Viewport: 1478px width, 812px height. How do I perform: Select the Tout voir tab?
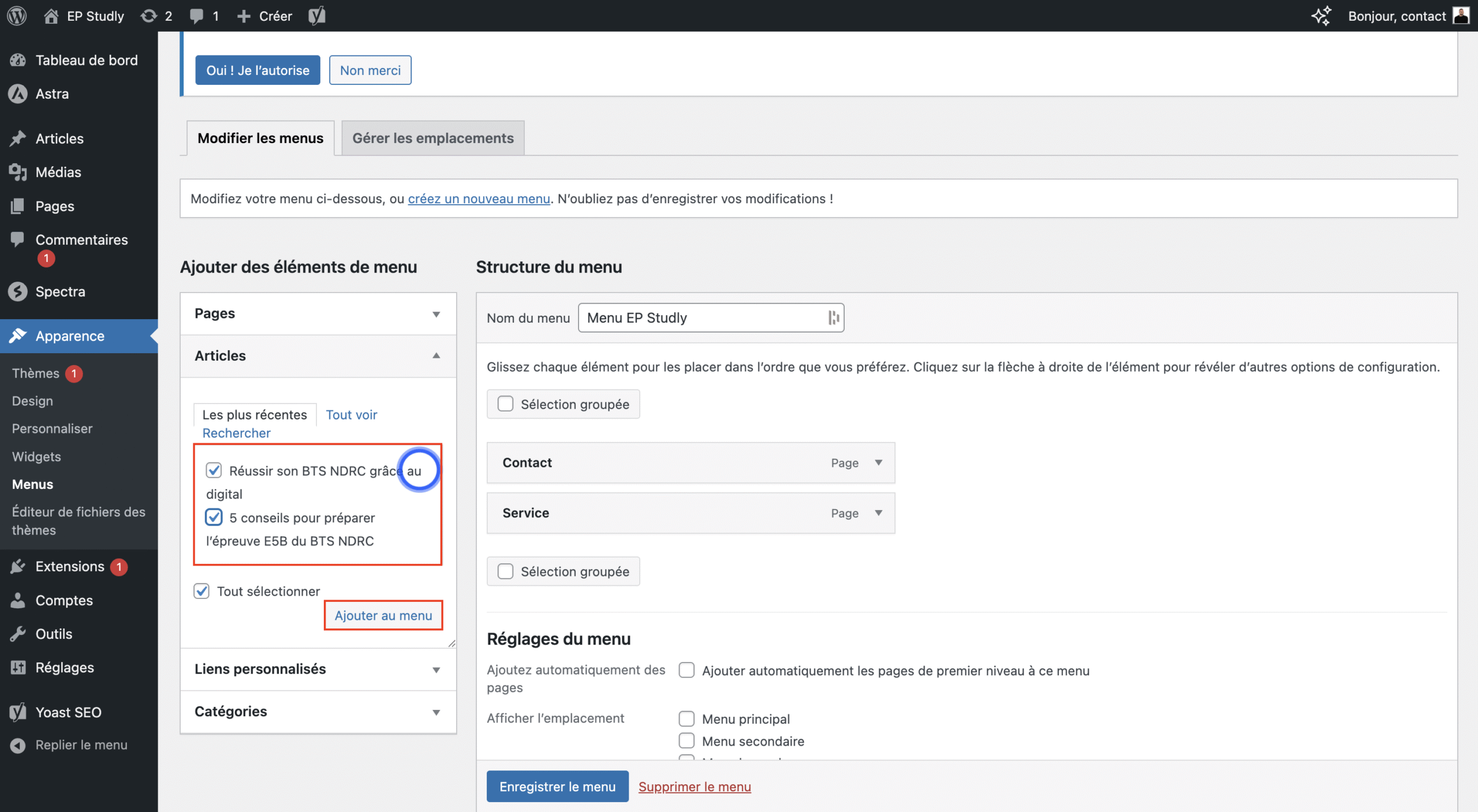351,414
